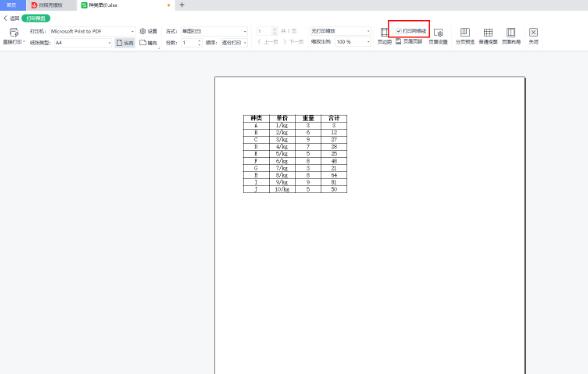
Task: Select Landscape page orientation
Action: point(148,43)
